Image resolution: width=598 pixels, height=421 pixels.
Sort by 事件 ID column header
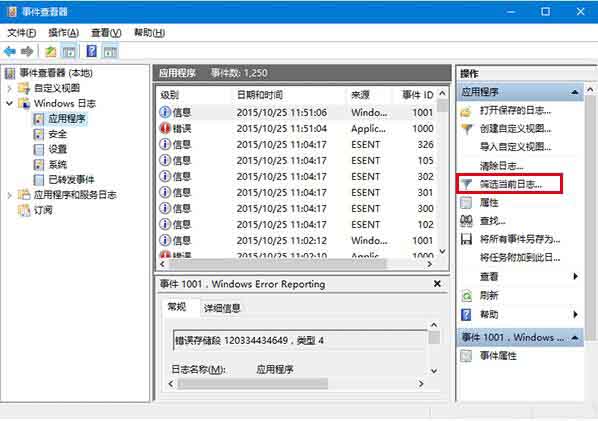[x=416, y=95]
